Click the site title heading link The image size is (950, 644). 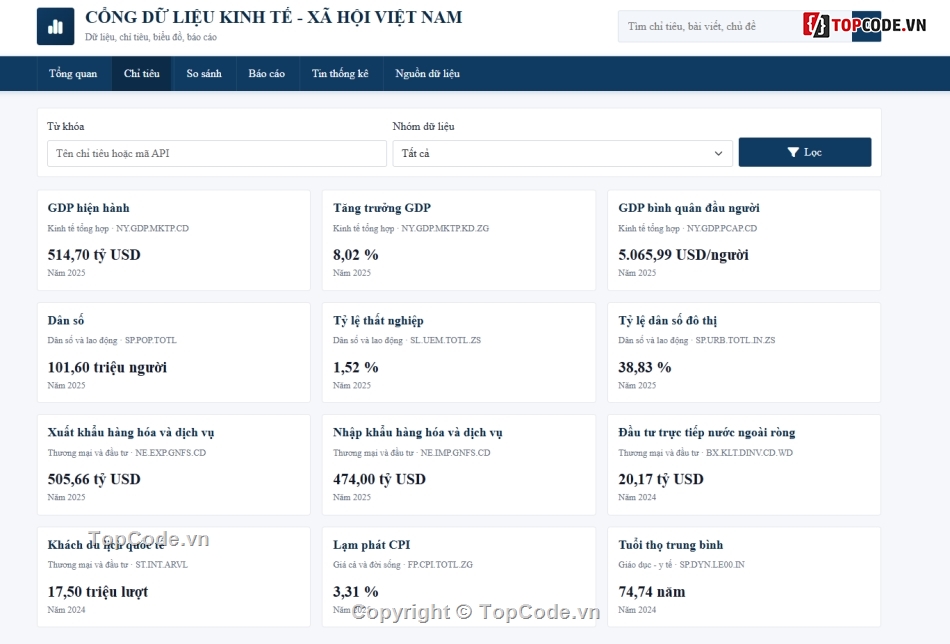[x=273, y=17]
